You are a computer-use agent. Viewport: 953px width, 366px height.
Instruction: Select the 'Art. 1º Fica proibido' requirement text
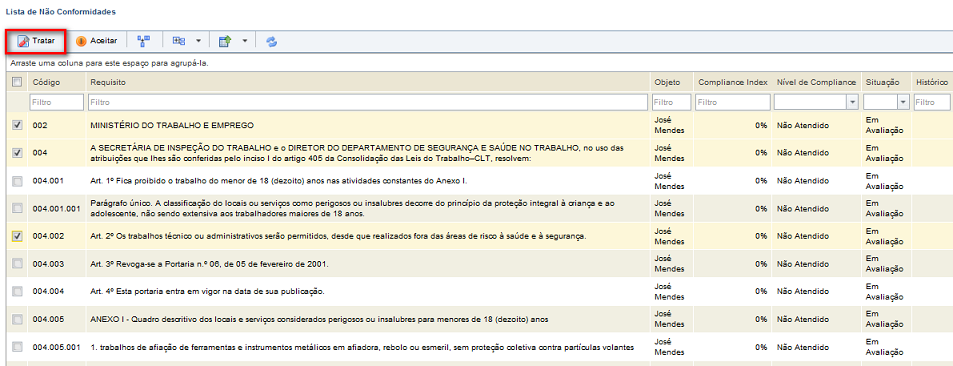[278, 181]
